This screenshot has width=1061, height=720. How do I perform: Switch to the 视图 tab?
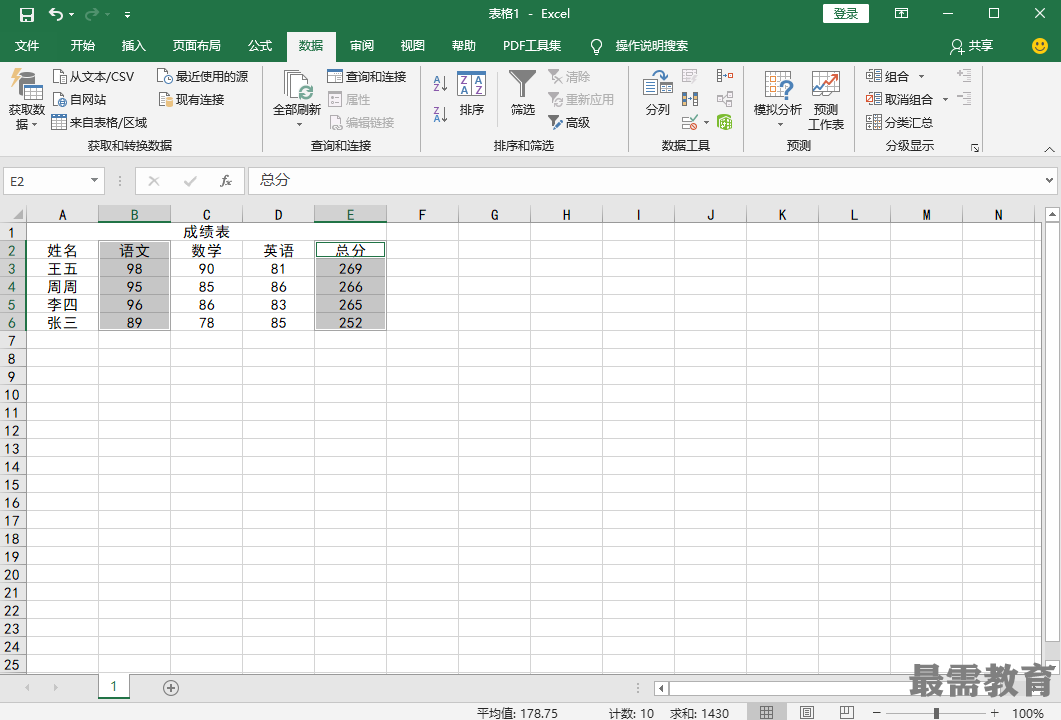pyautogui.click(x=413, y=45)
